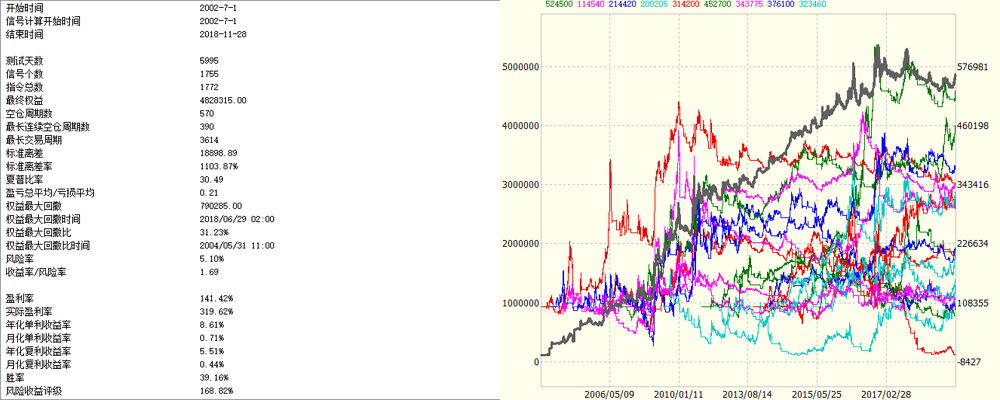Click the 实际盈利率 value 319.62%
1000x400 pixels.
[x=217, y=312]
